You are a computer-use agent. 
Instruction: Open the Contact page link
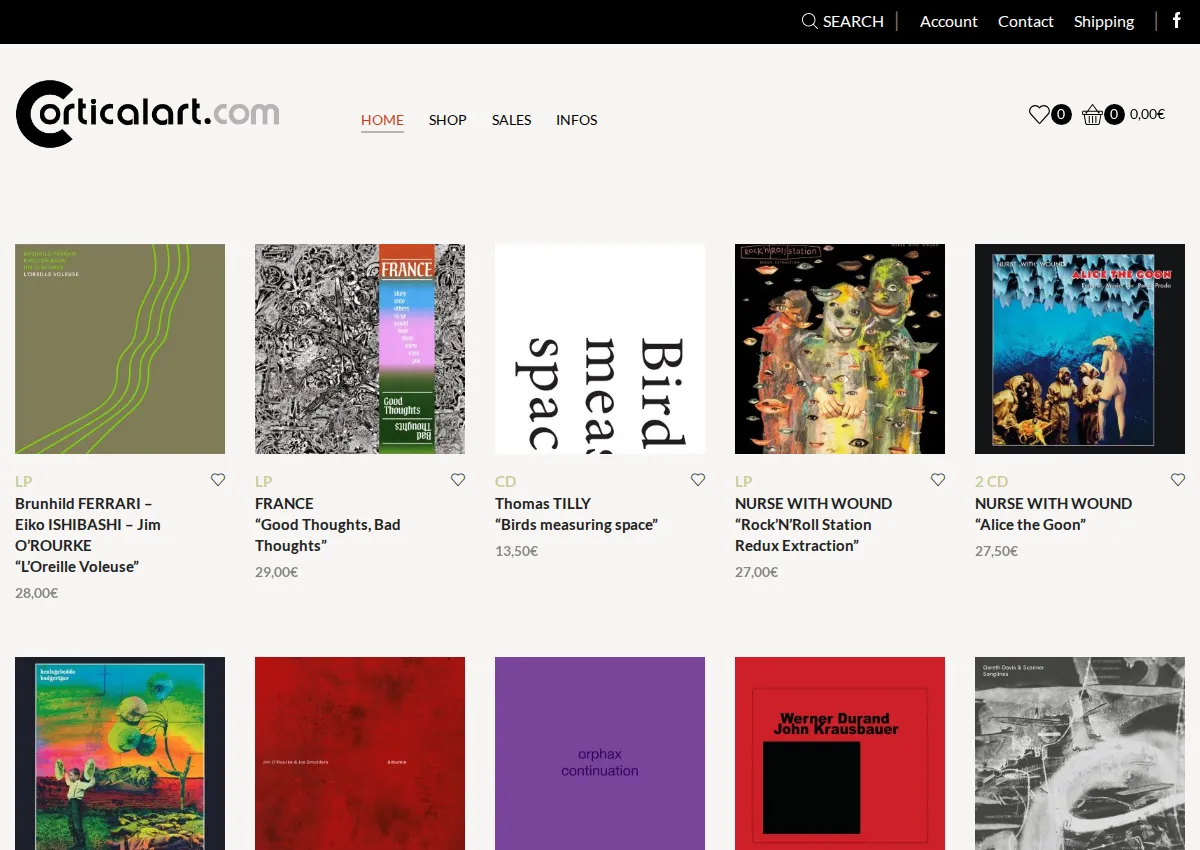click(1026, 21)
